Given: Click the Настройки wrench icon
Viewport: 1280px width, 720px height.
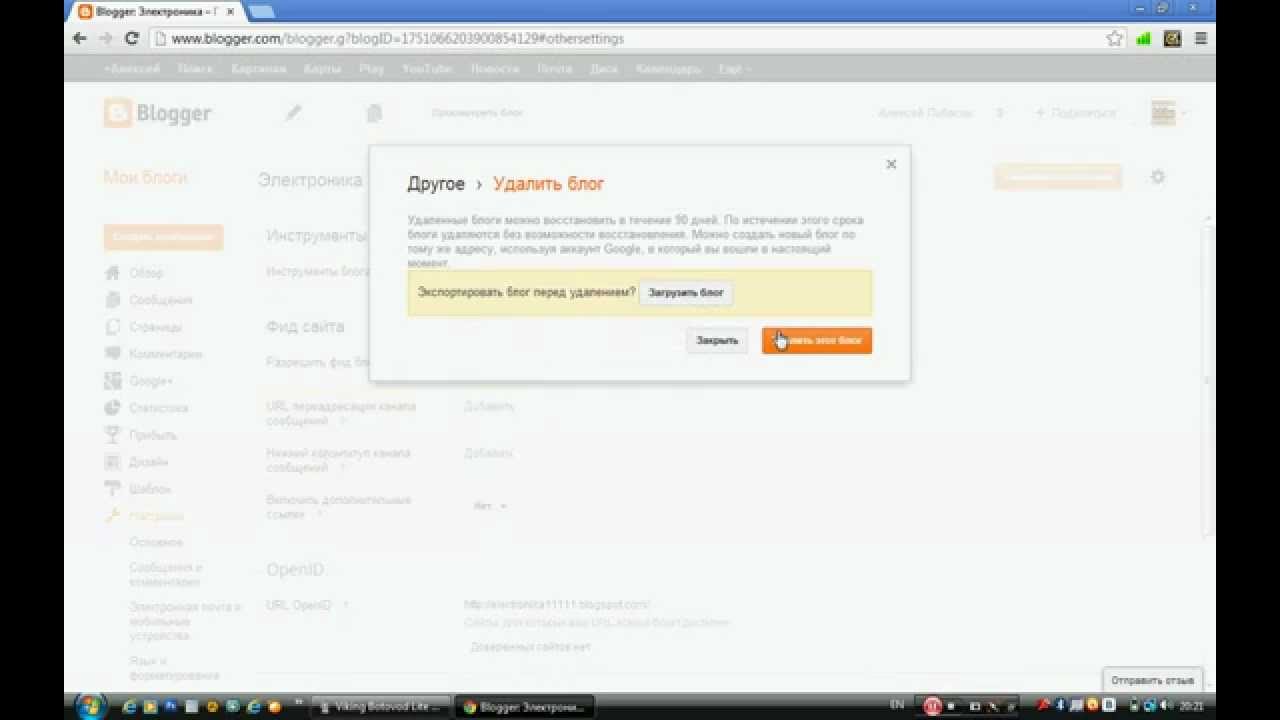Looking at the screenshot, I should click(x=112, y=516).
